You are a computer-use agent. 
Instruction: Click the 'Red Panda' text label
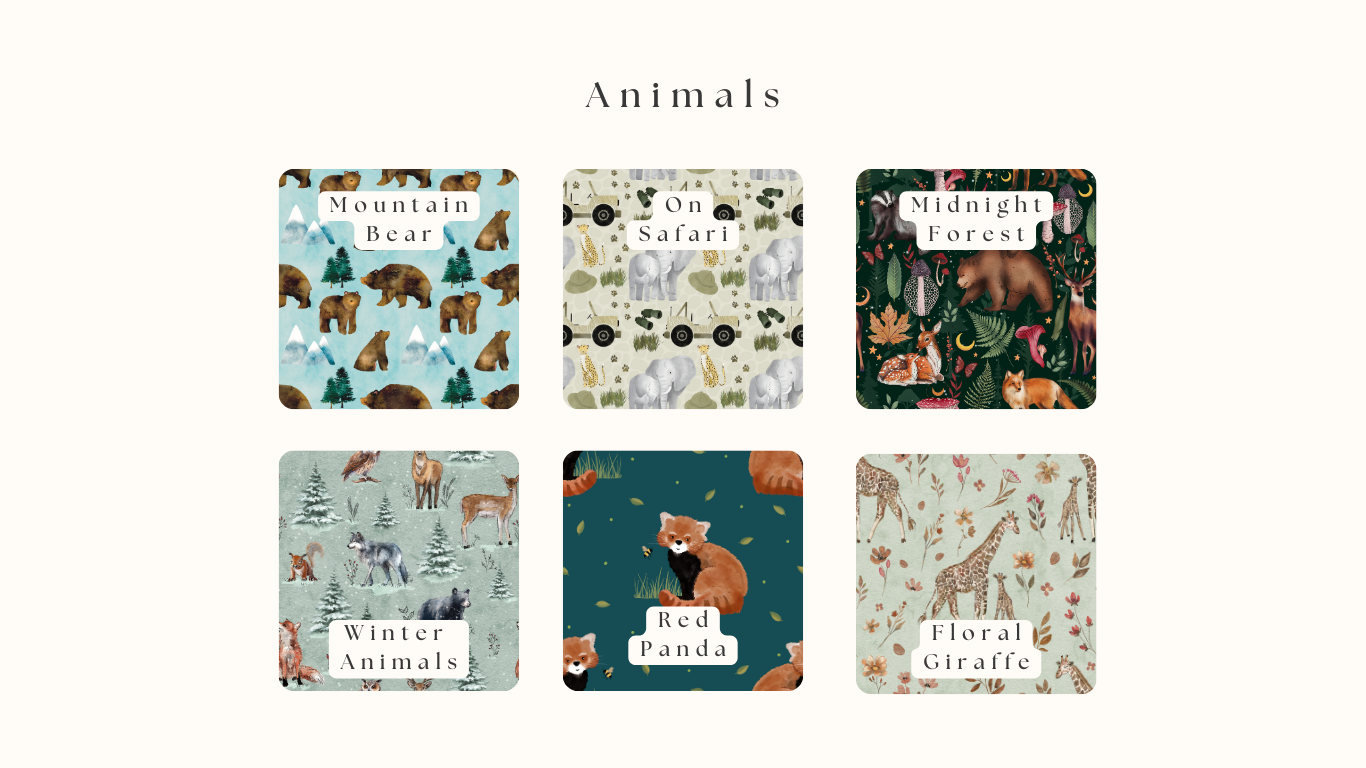[x=683, y=635]
